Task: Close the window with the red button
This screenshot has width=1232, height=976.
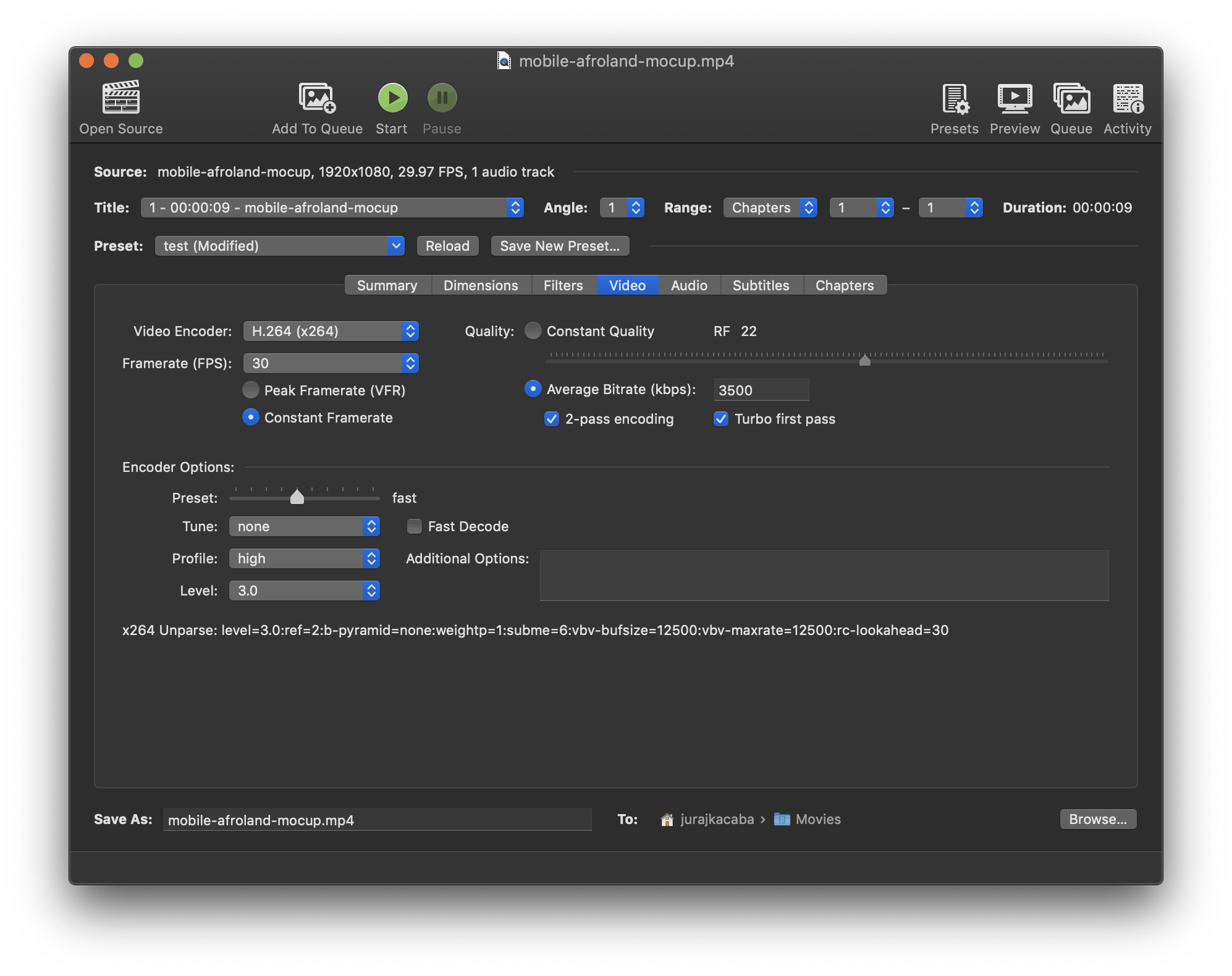Action: pos(86,61)
